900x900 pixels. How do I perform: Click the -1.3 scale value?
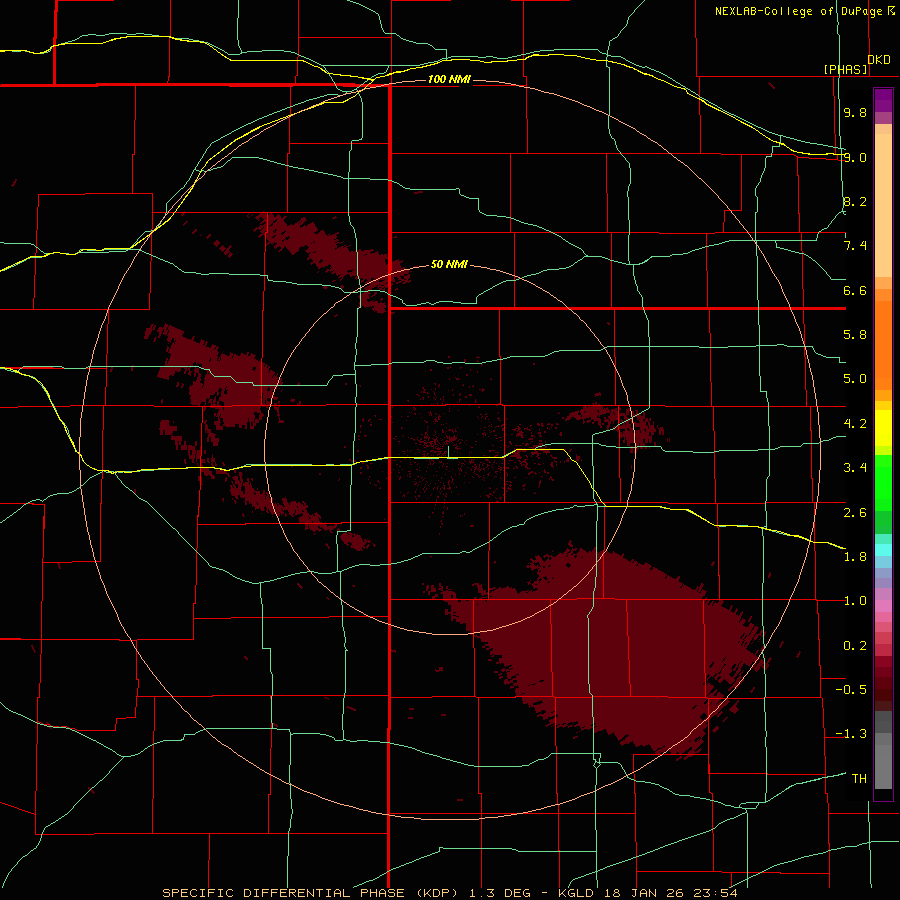coord(851,734)
